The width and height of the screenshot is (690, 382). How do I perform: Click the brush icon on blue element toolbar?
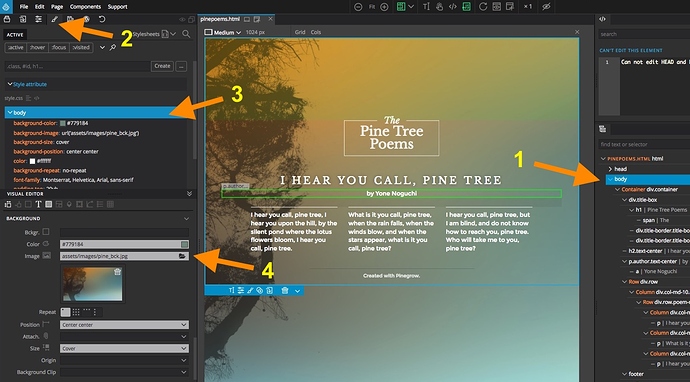(250, 290)
